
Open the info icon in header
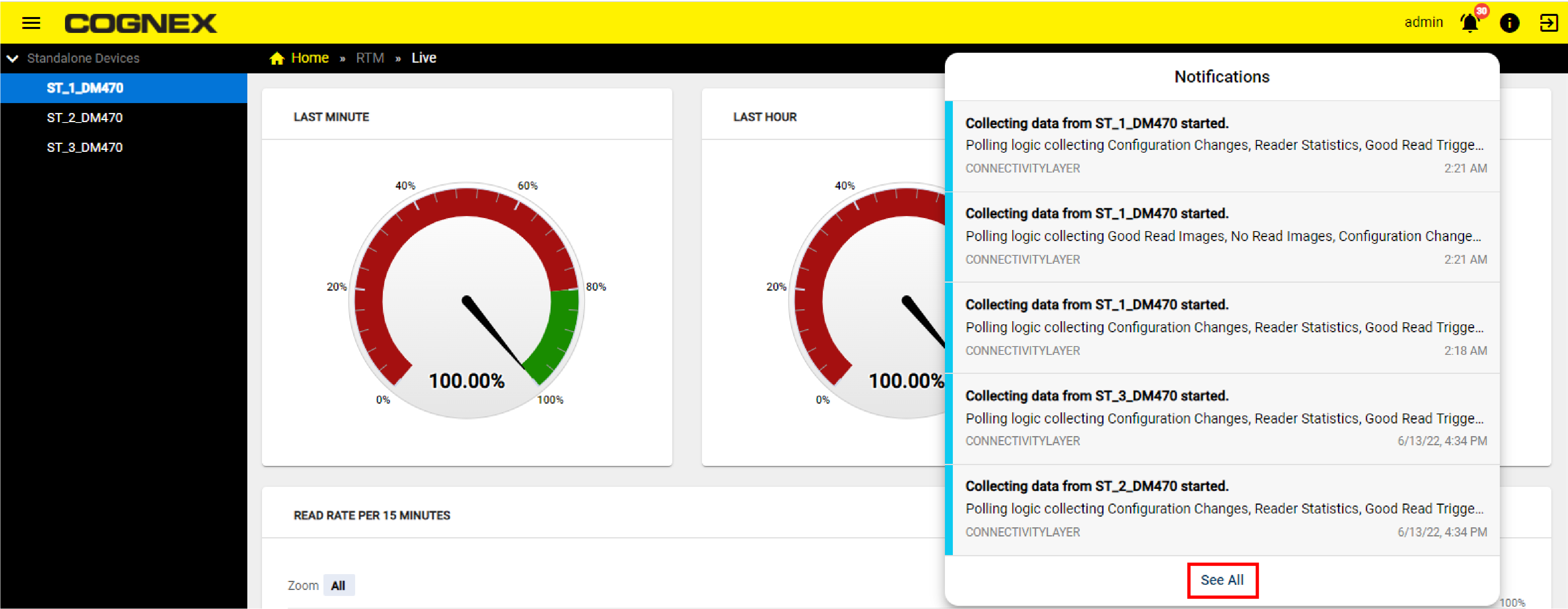coord(1510,23)
